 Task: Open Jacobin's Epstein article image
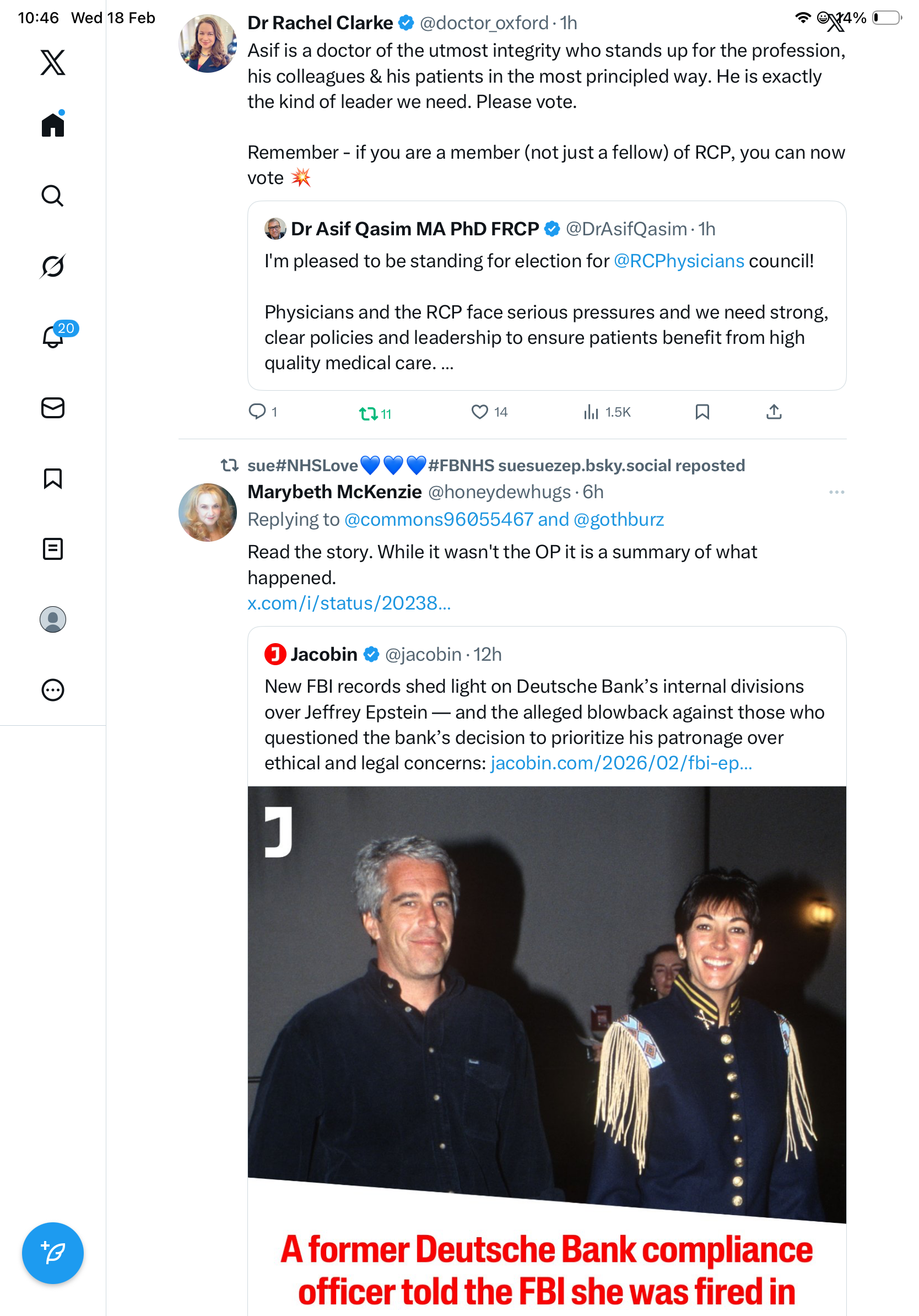pyautogui.click(x=547, y=1003)
